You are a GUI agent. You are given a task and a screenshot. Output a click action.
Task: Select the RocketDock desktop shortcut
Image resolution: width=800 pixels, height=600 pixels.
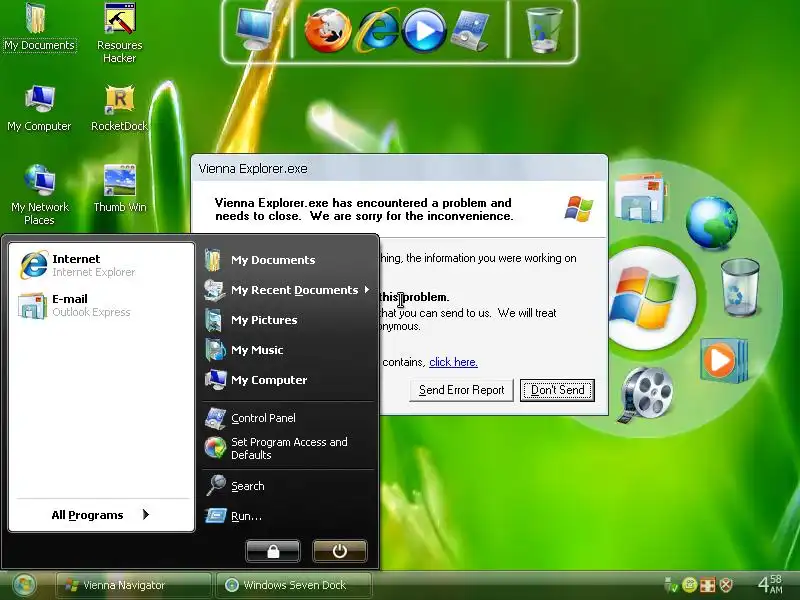[119, 108]
